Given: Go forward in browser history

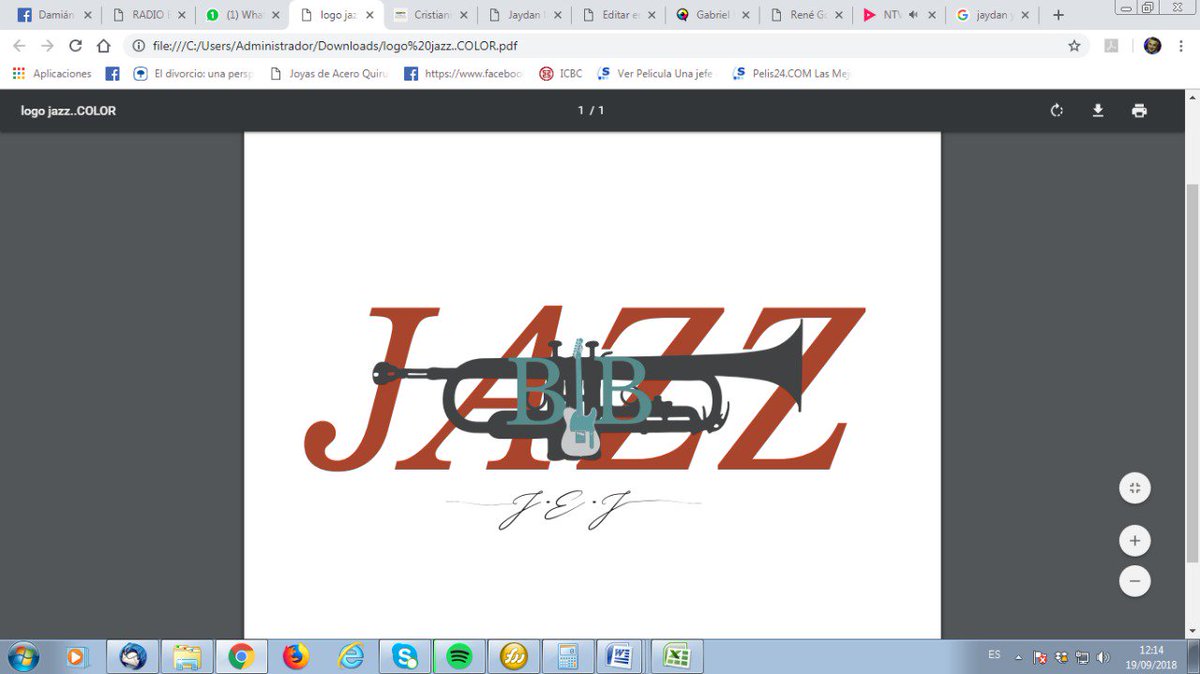Looking at the screenshot, I should (47, 46).
